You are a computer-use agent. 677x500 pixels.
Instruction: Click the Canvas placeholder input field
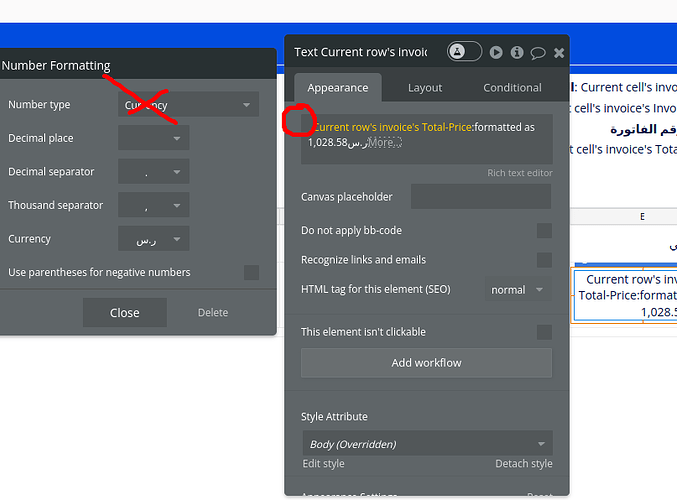click(x=481, y=196)
